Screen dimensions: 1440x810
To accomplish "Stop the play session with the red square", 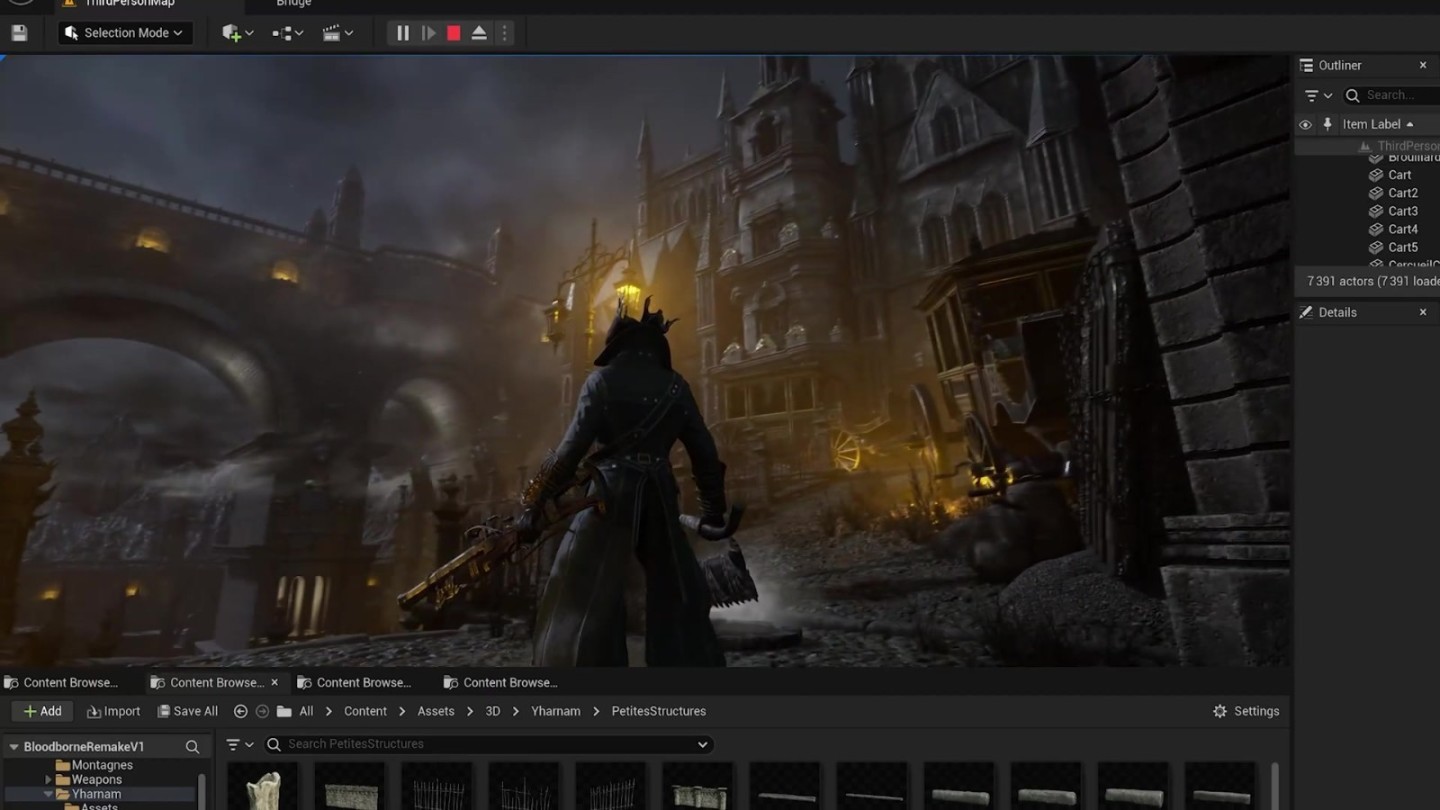I will tap(454, 33).
